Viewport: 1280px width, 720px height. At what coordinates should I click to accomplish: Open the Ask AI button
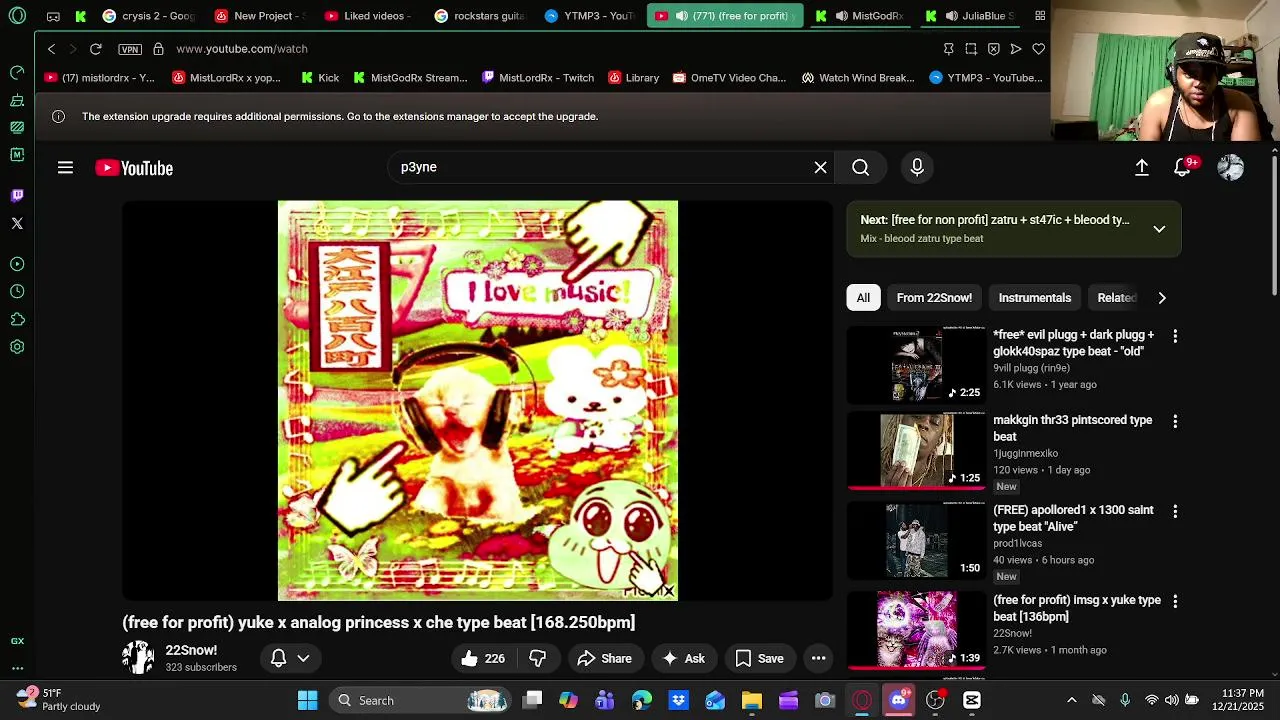tap(683, 658)
